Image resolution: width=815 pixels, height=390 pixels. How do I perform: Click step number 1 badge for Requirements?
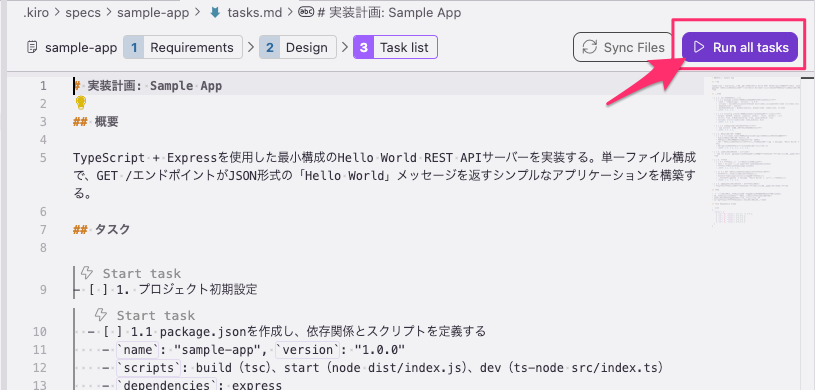click(134, 47)
